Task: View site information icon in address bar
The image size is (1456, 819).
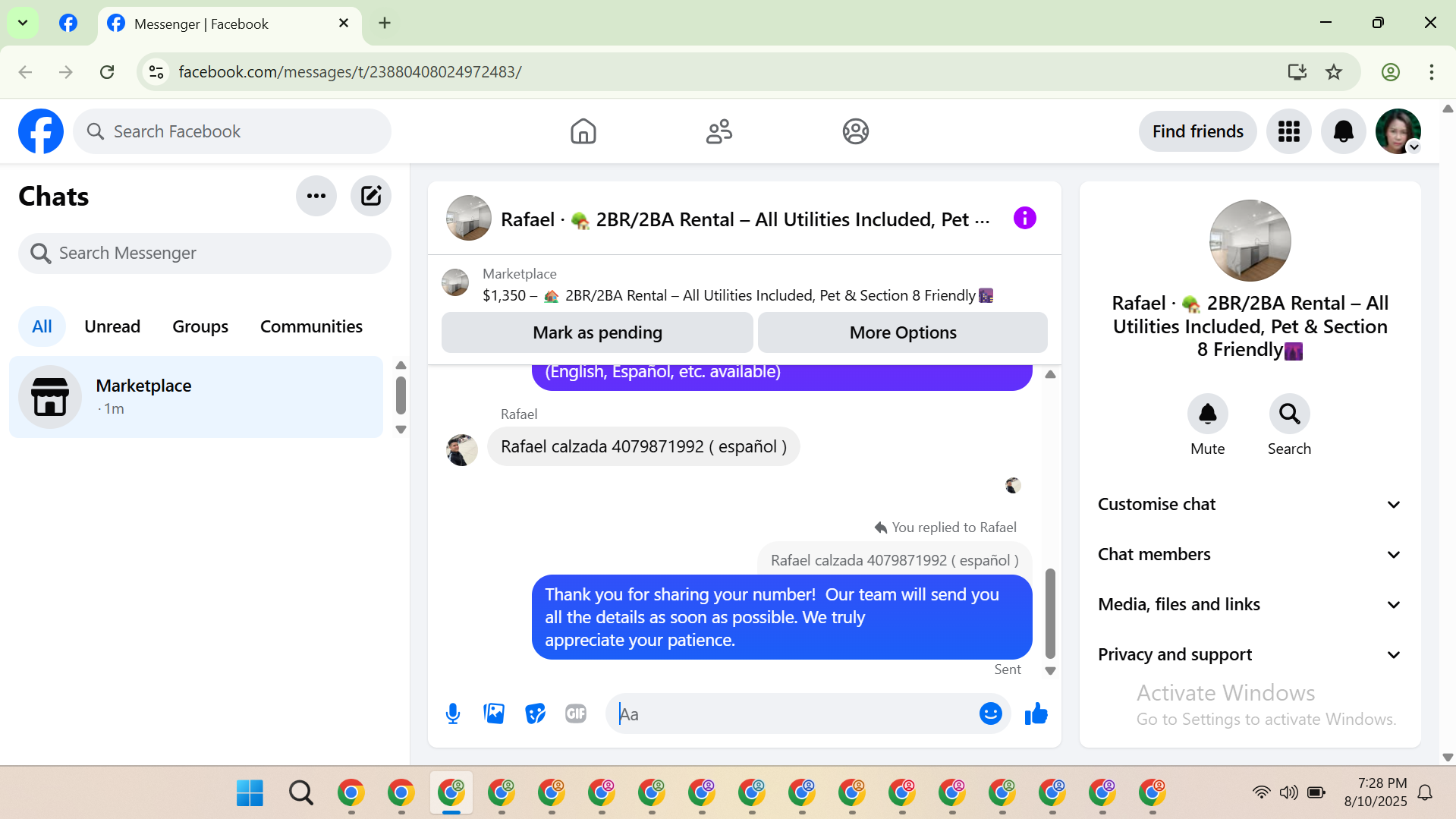Action: 156,71
